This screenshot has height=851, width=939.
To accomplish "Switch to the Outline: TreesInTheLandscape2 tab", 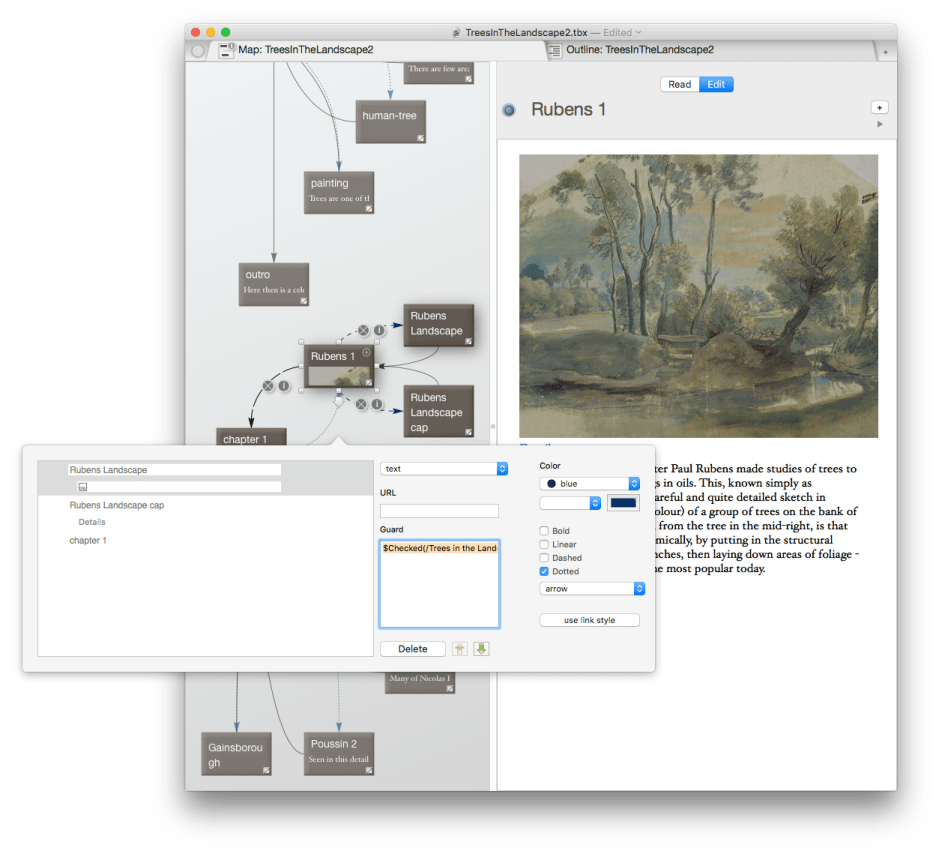I will pyautogui.click(x=640, y=49).
